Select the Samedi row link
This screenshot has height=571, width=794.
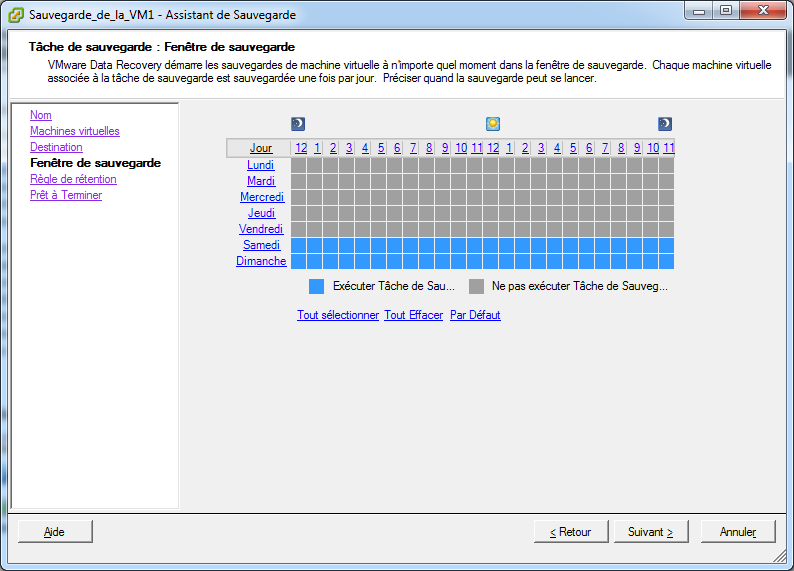tap(261, 245)
